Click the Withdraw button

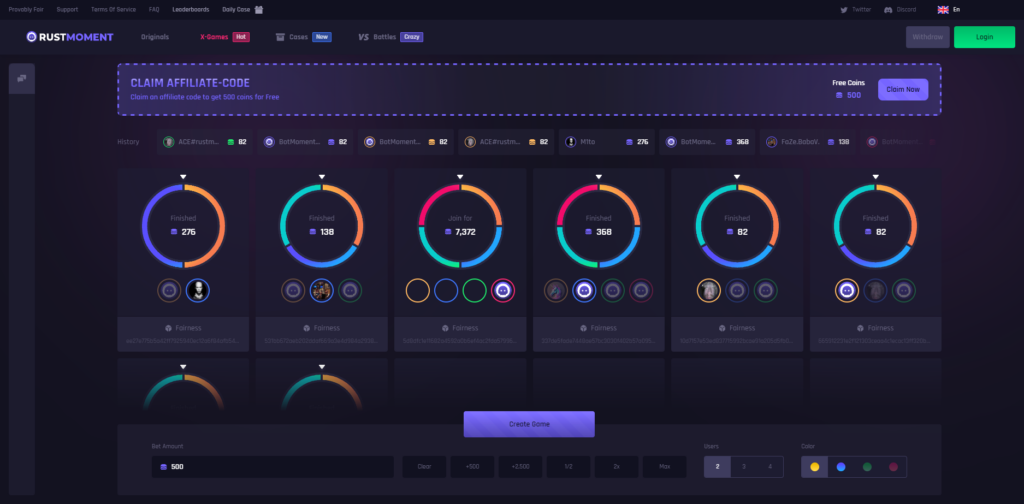point(927,37)
